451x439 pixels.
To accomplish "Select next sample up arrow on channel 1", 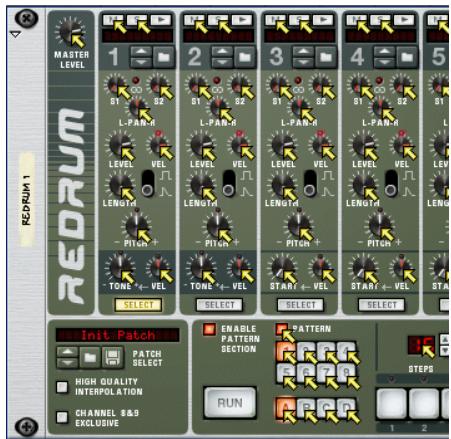I will tap(142, 52).
